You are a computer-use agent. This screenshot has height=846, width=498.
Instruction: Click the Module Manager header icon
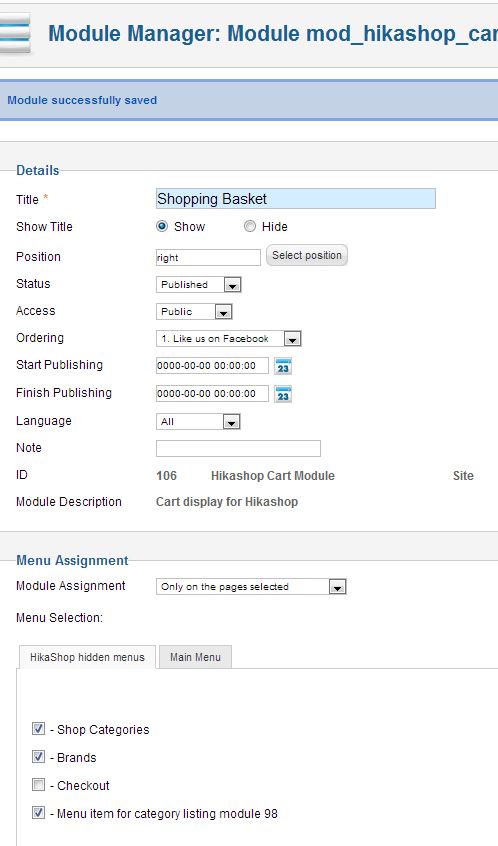click(x=15, y=33)
